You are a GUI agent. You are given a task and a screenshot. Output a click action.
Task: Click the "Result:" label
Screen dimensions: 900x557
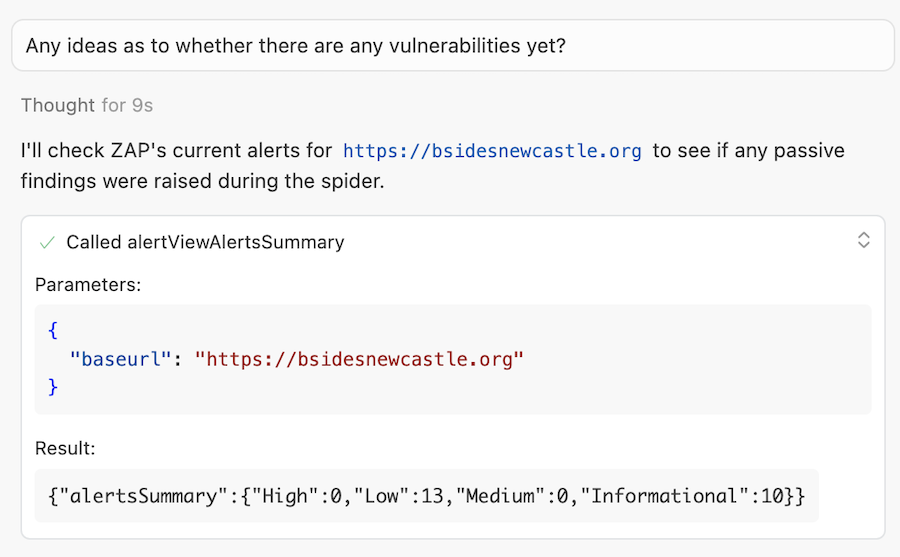click(65, 448)
